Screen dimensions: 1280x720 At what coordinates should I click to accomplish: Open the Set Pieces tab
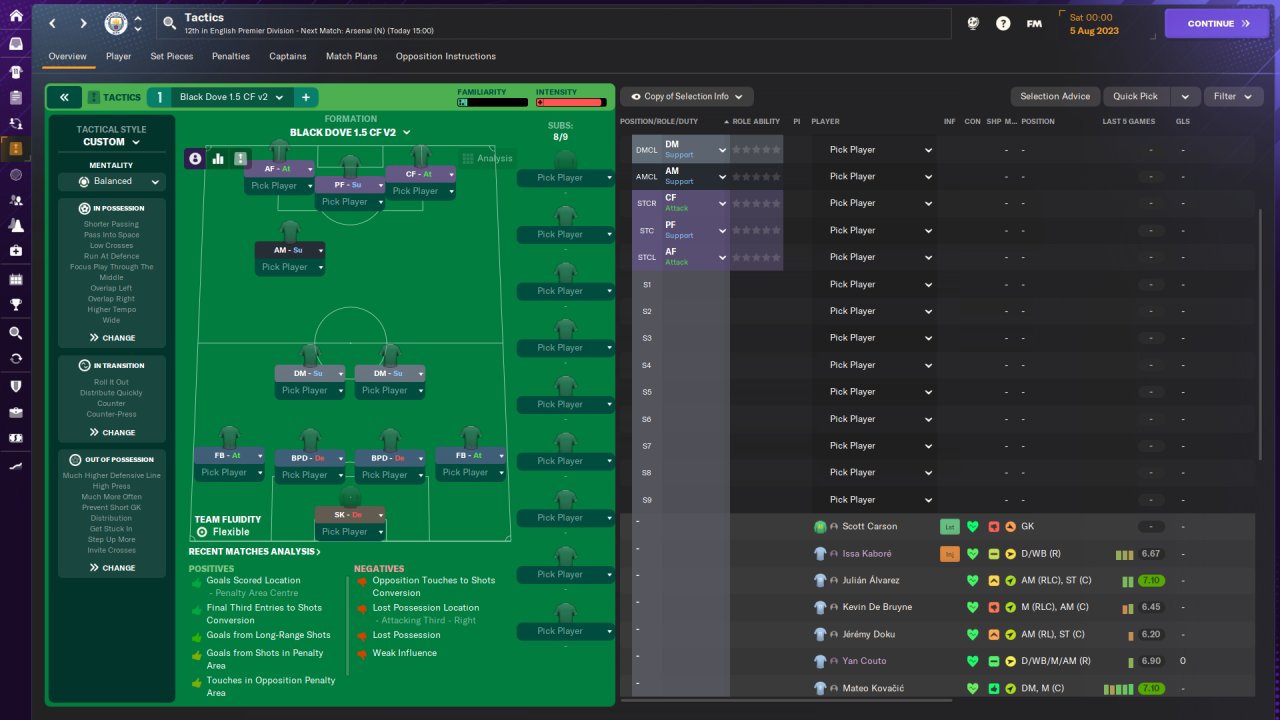click(x=172, y=56)
